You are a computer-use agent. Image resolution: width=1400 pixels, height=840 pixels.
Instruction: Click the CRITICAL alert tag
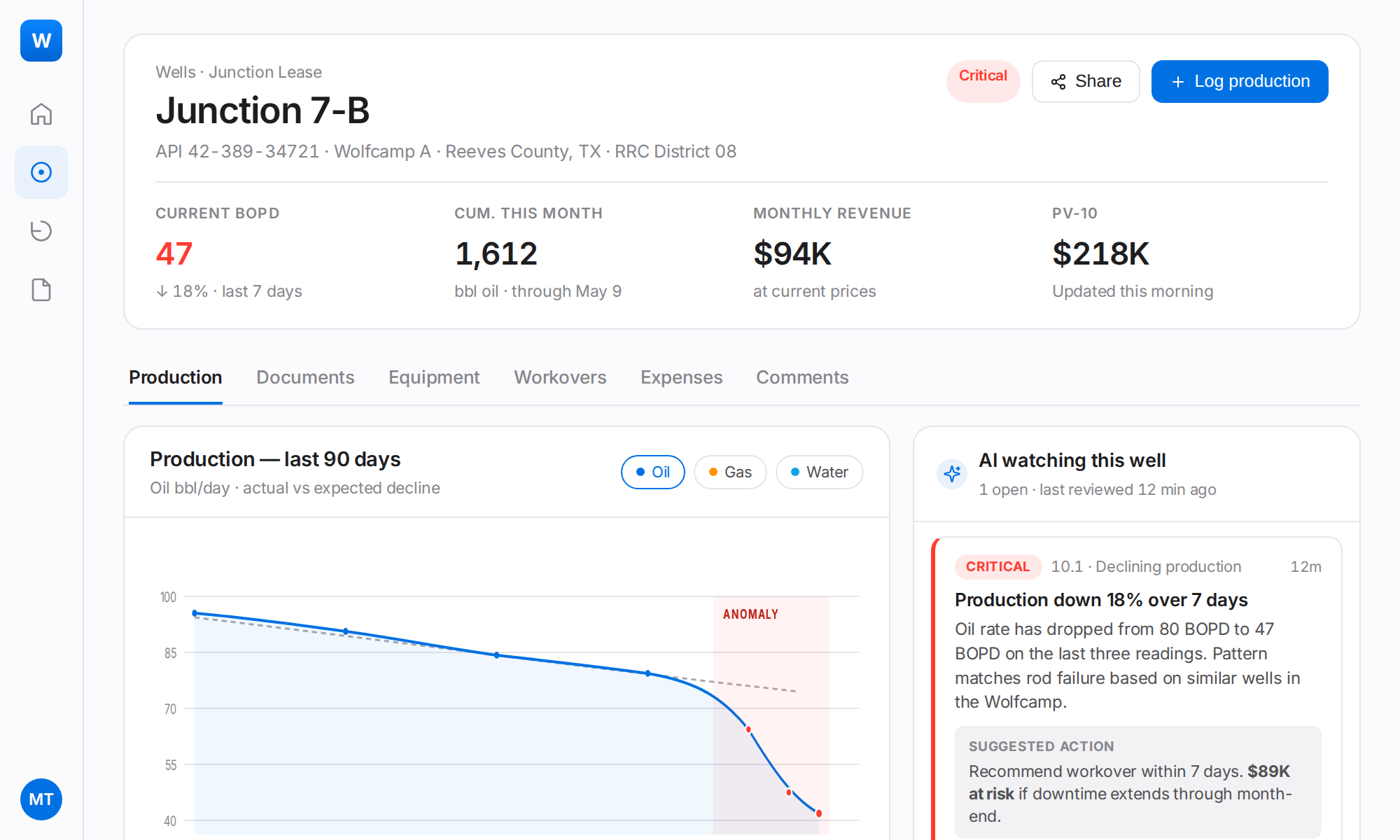coord(997,566)
